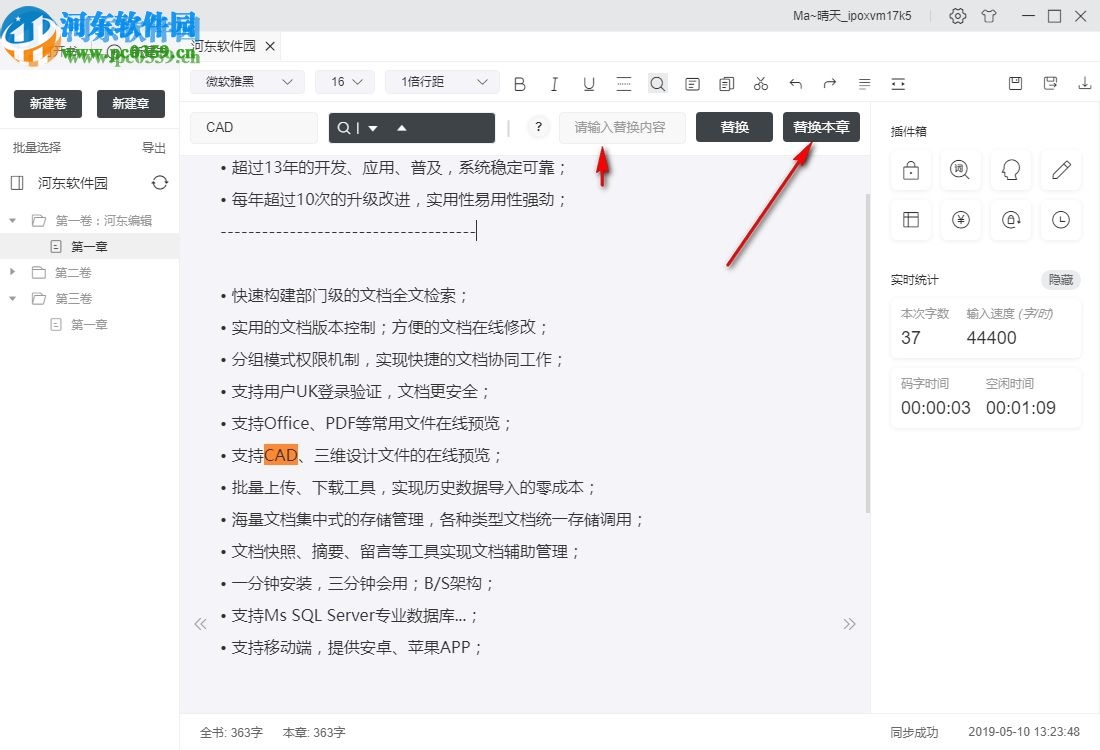Open the lock plugin in the plugin box

(910, 170)
